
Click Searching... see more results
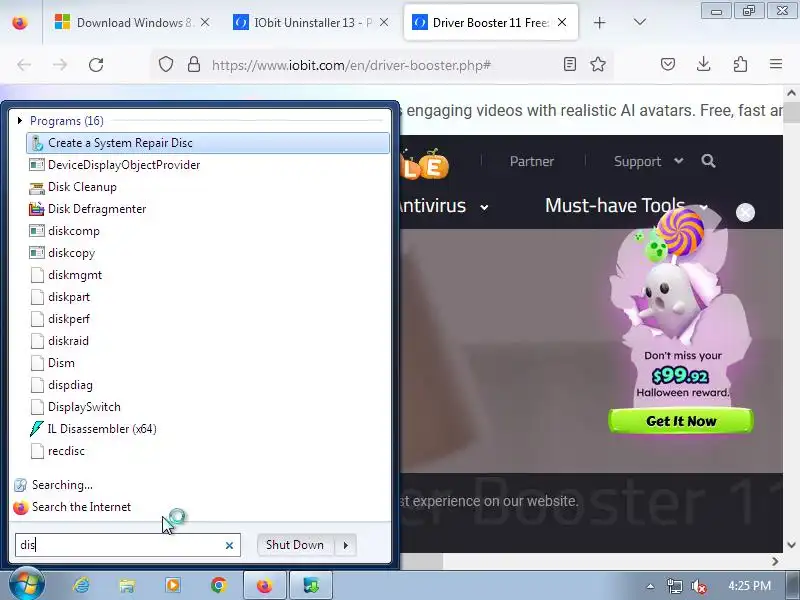coord(62,485)
